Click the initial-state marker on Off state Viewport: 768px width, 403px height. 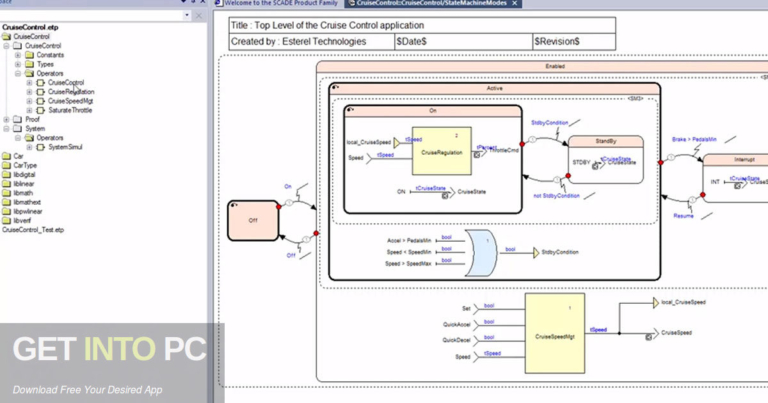[234, 205]
